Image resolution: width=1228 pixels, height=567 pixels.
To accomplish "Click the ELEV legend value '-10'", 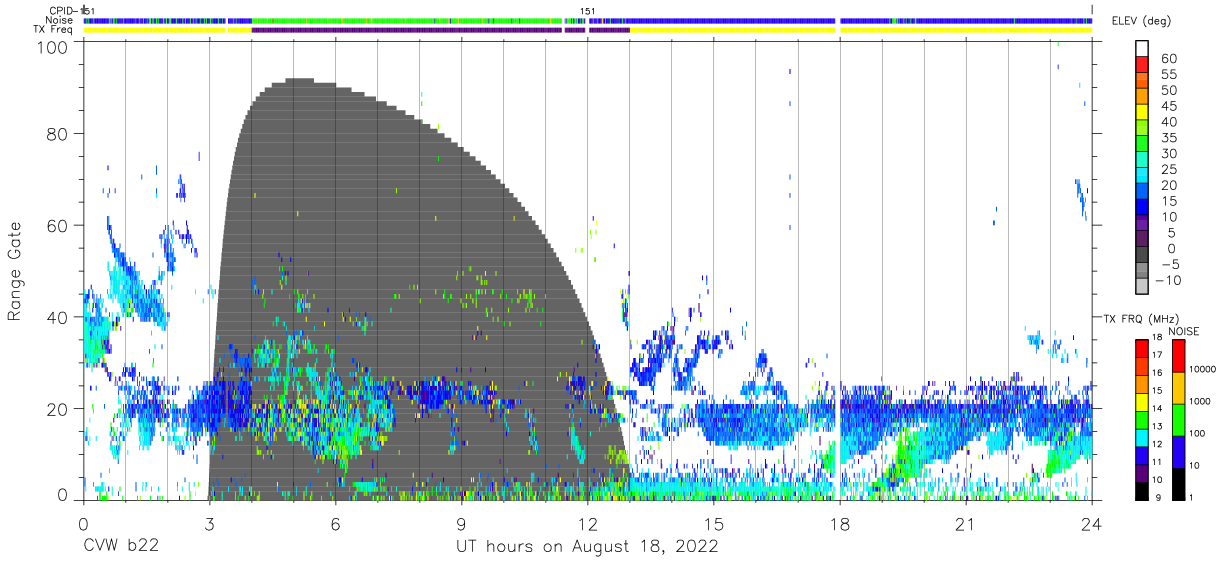I will click(x=1168, y=281).
